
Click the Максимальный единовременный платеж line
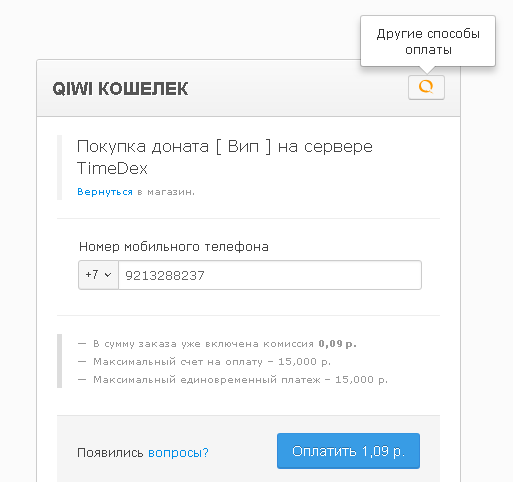point(233,380)
